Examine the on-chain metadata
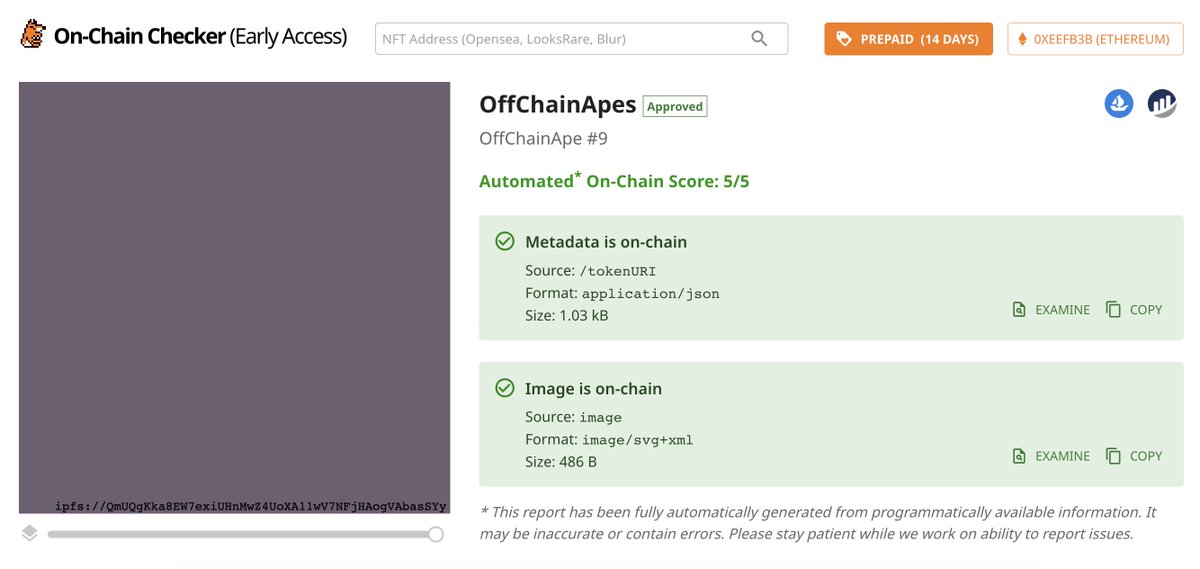Image resolution: width=1200 pixels, height=569 pixels. (1051, 310)
